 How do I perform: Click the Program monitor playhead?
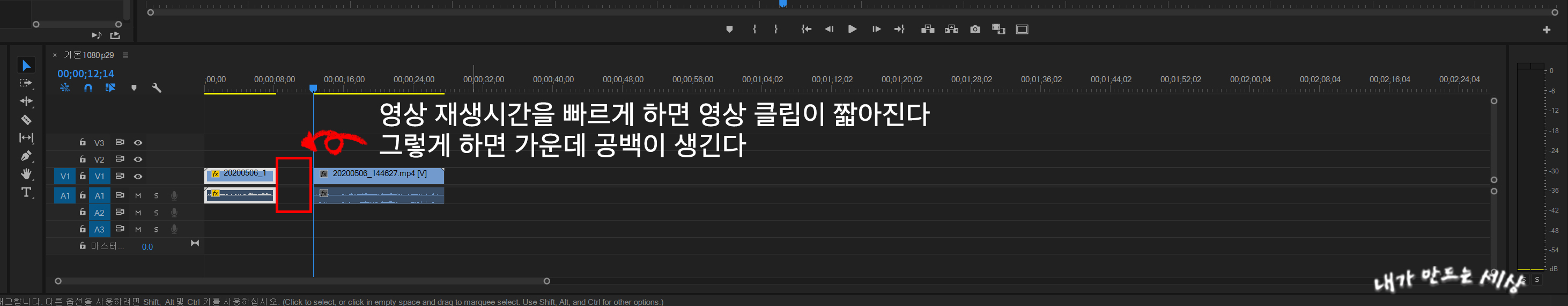(783, 4)
